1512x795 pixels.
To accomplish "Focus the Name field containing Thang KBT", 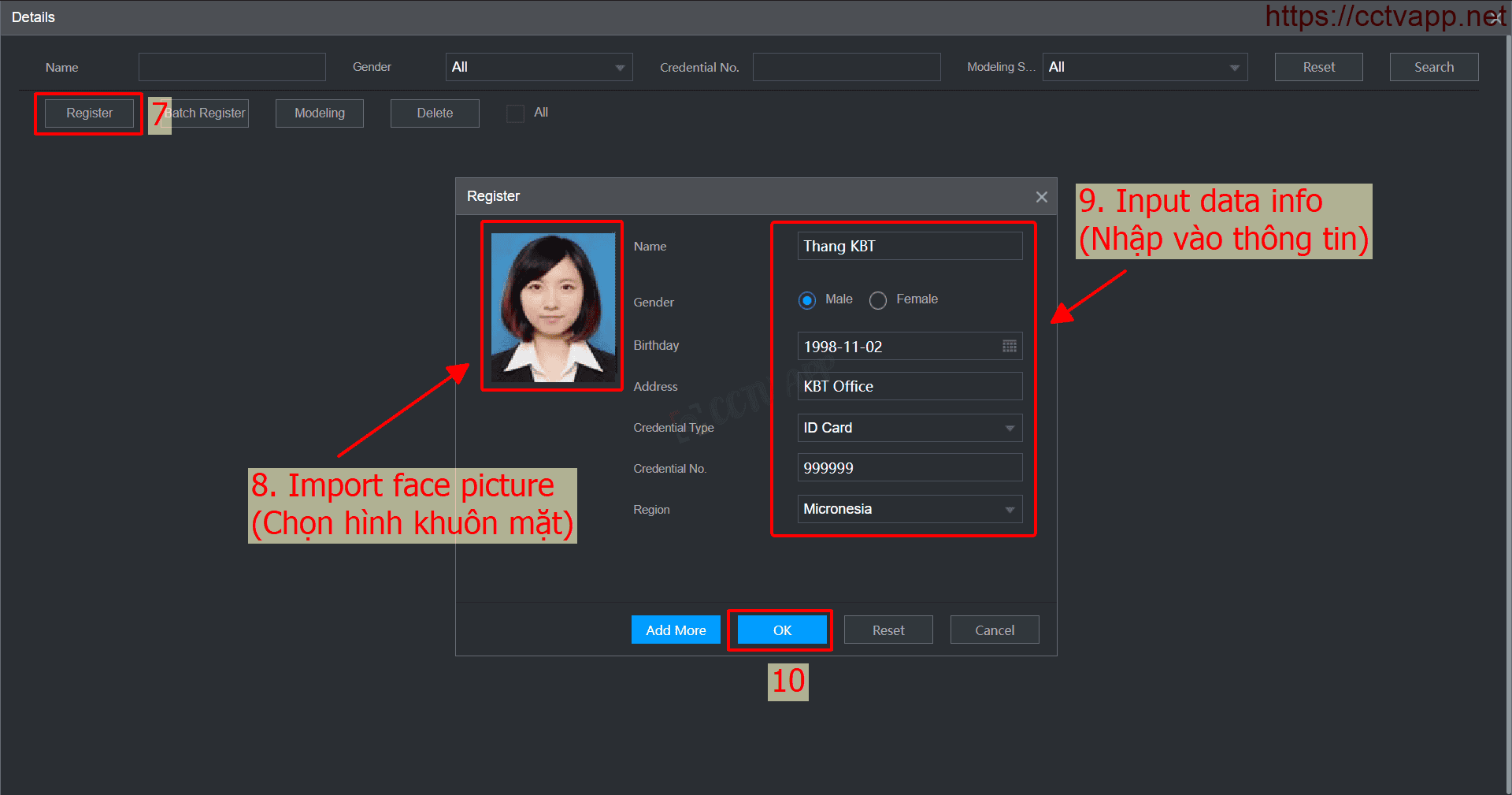I will tap(910, 247).
